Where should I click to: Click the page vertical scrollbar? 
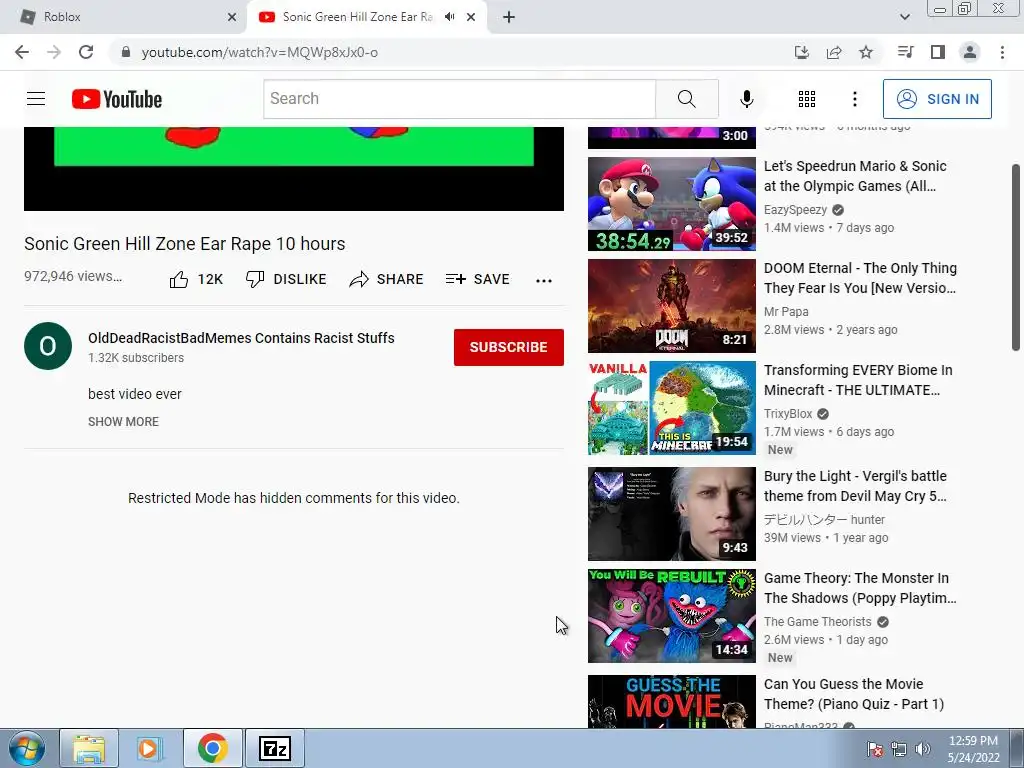(x=1016, y=257)
